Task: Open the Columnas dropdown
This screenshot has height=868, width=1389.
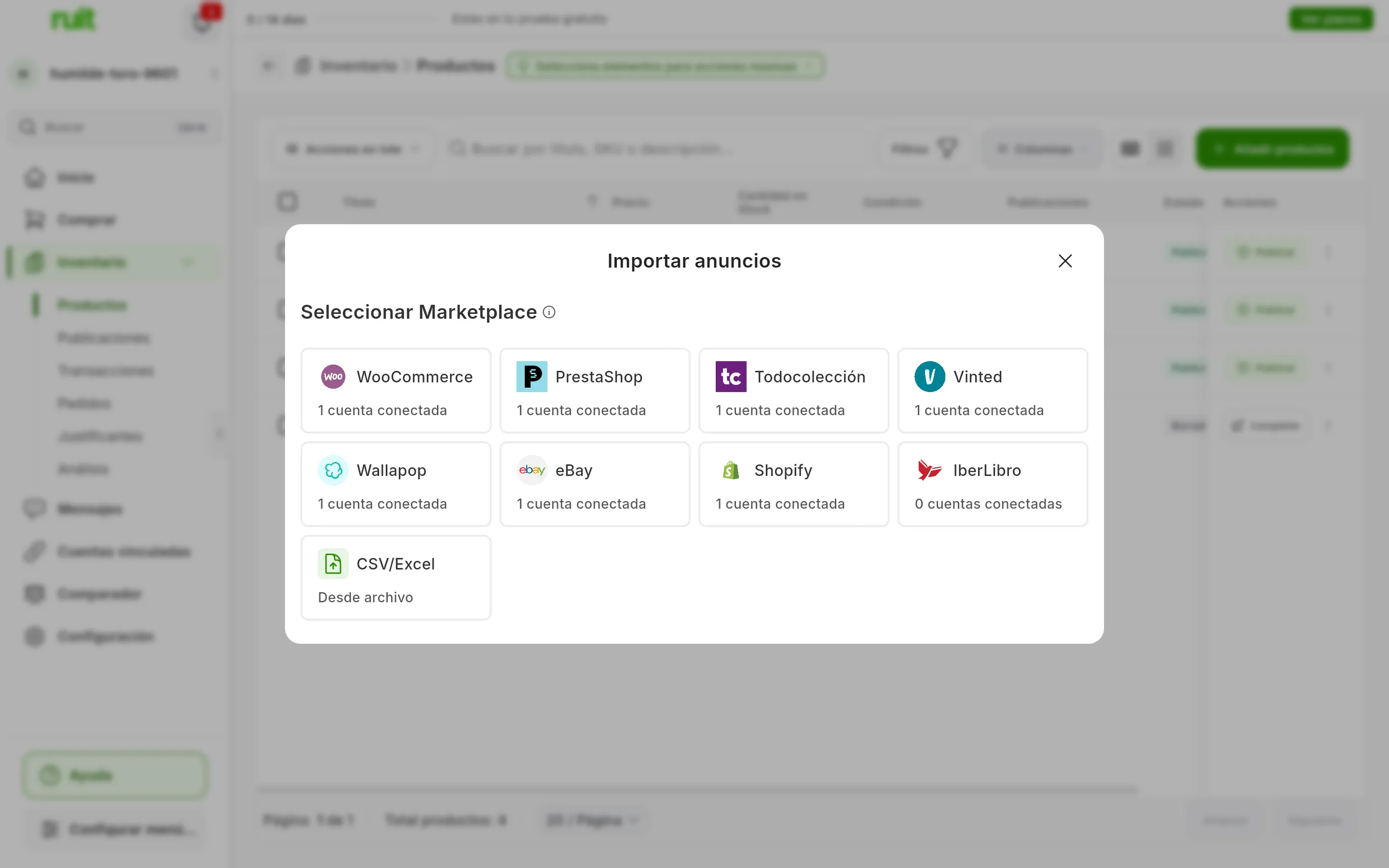Action: pyautogui.click(x=1042, y=149)
